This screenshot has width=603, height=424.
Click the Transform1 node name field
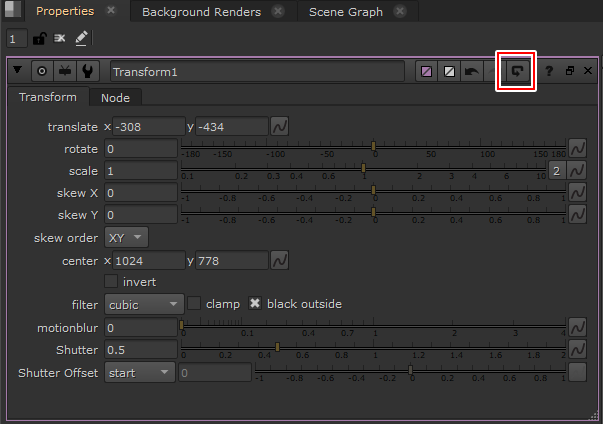pyautogui.click(x=256, y=72)
